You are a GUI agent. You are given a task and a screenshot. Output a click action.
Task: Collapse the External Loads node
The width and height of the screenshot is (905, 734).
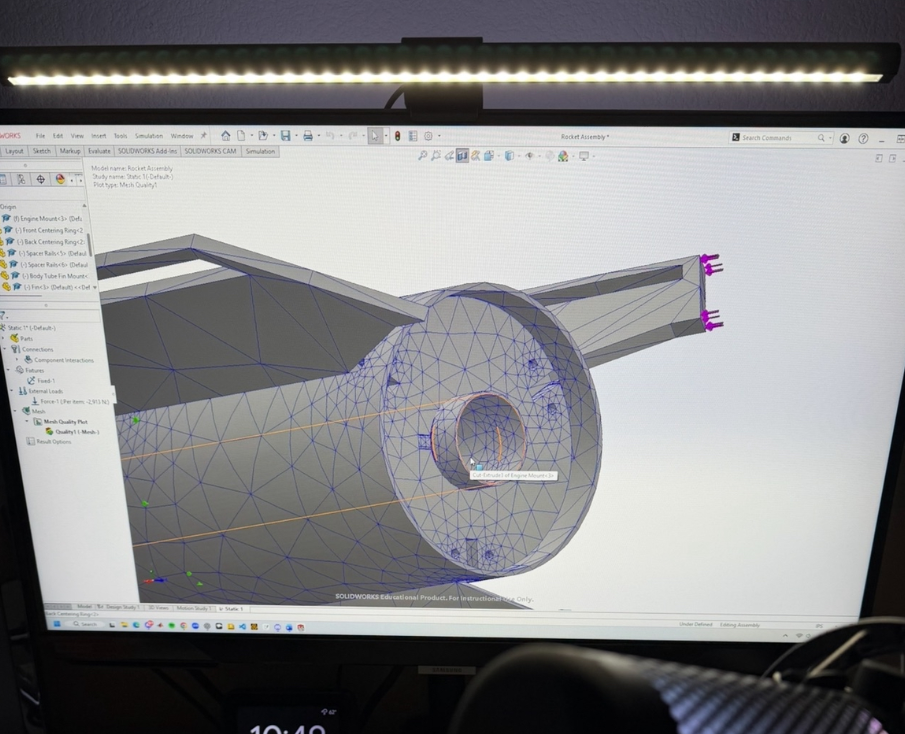coord(12,391)
